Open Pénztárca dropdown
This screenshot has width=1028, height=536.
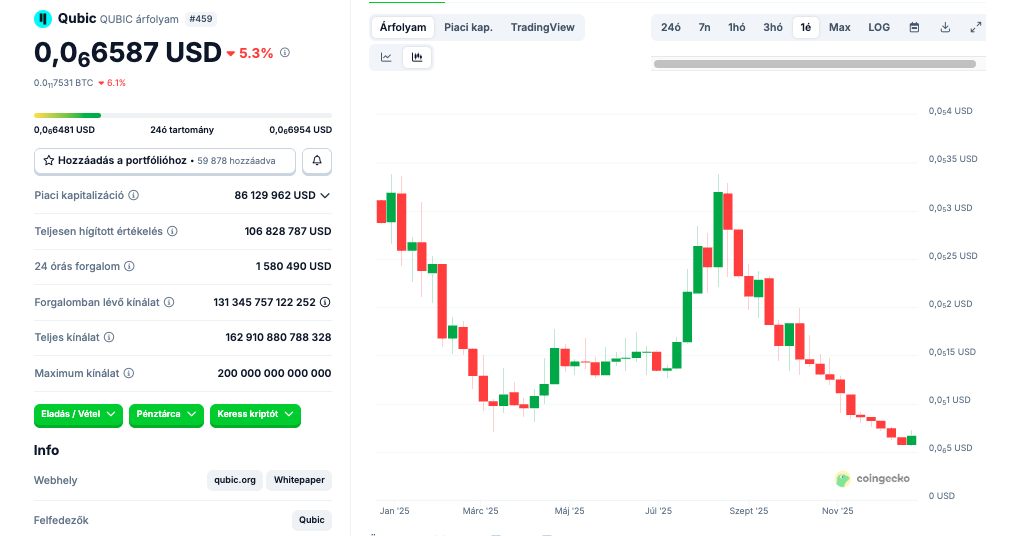pyautogui.click(x=167, y=414)
